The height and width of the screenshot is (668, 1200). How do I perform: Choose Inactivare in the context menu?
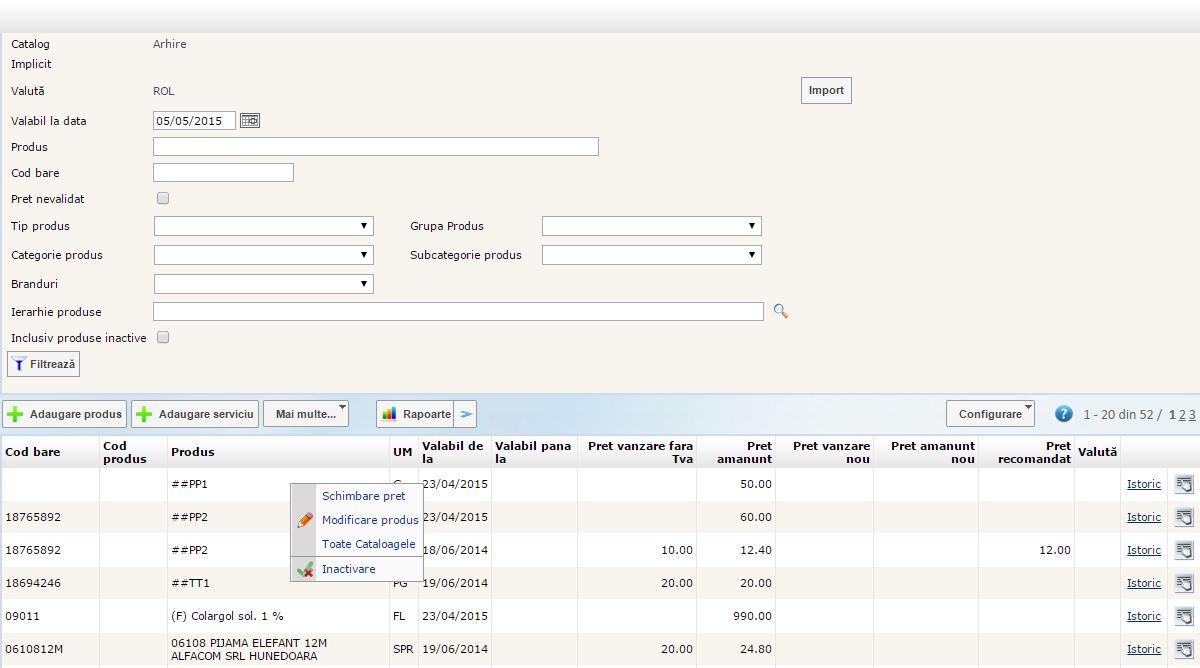[348, 569]
